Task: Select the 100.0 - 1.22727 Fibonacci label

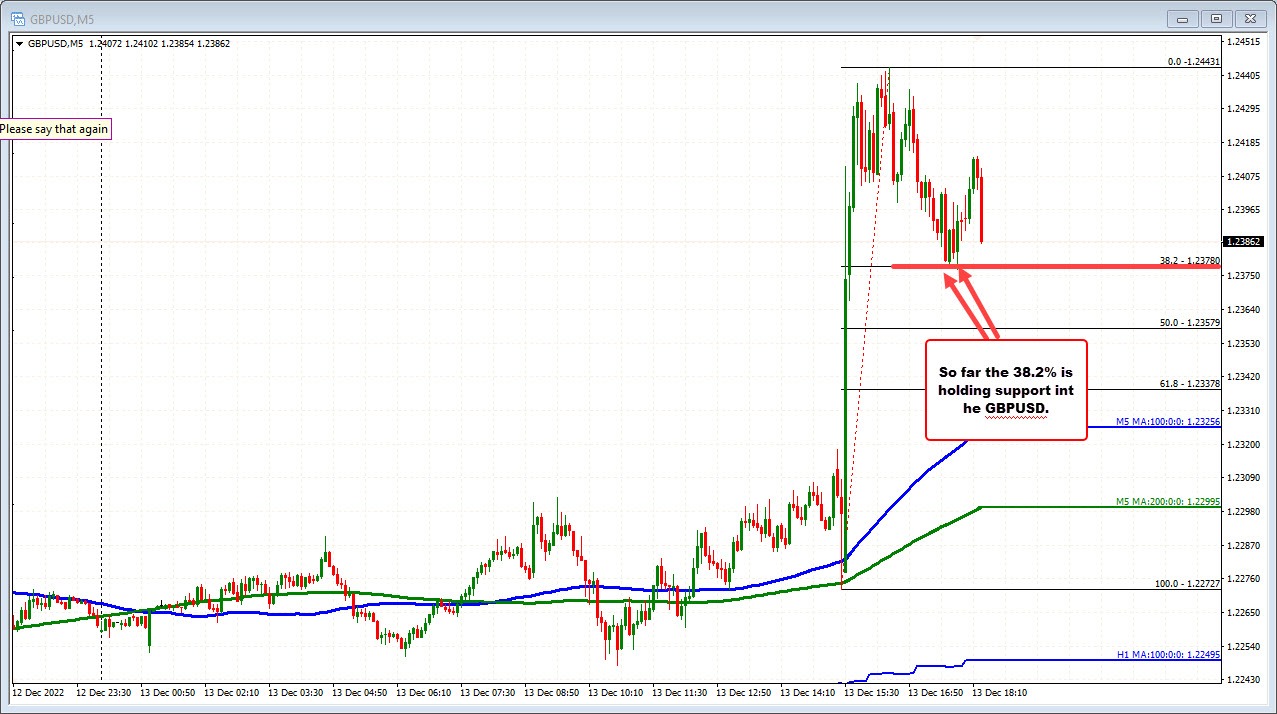Action: pyautogui.click(x=1187, y=583)
